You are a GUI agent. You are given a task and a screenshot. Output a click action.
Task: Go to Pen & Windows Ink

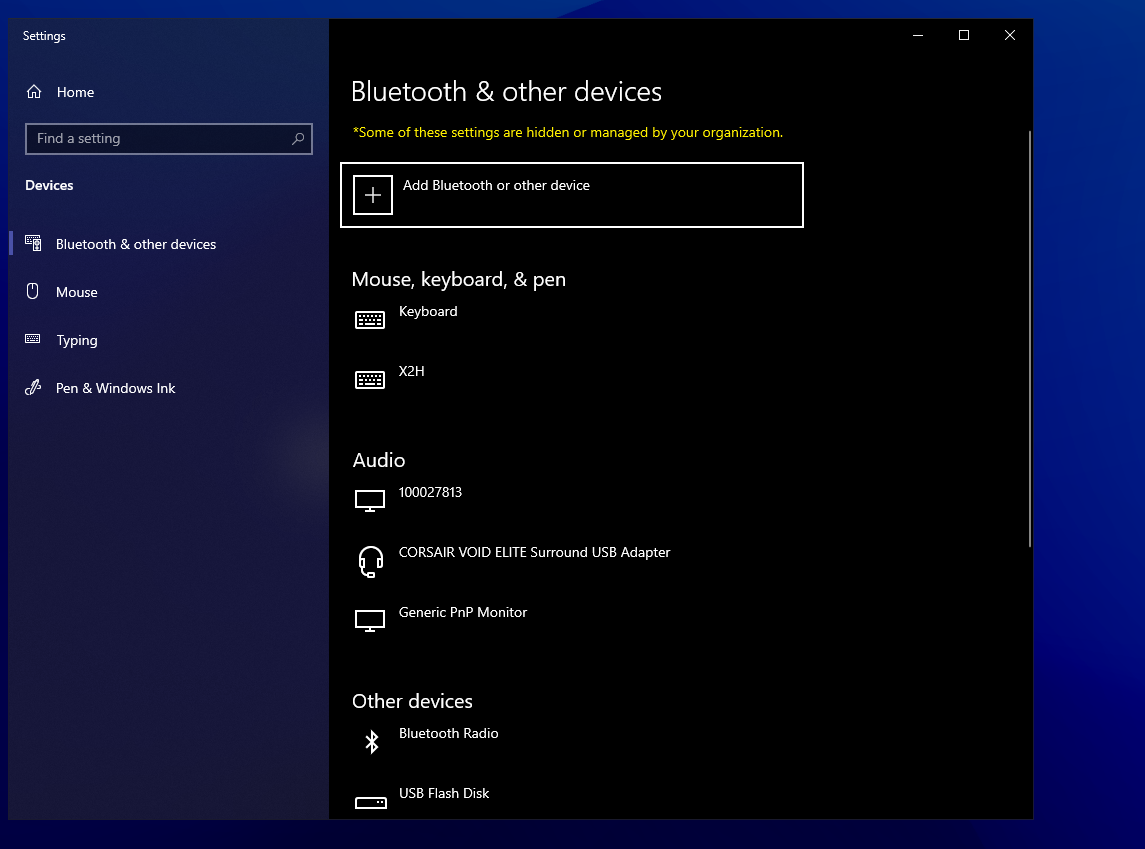click(x=115, y=388)
